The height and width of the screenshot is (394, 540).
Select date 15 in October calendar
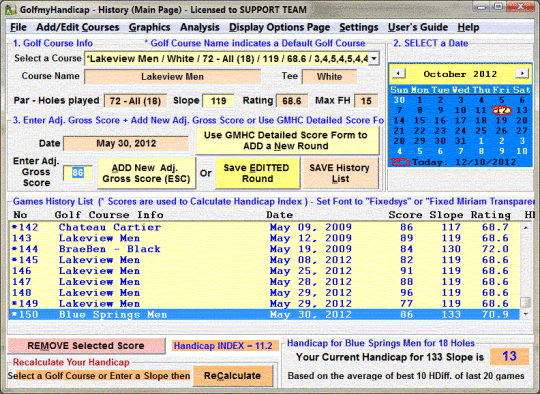pos(419,121)
